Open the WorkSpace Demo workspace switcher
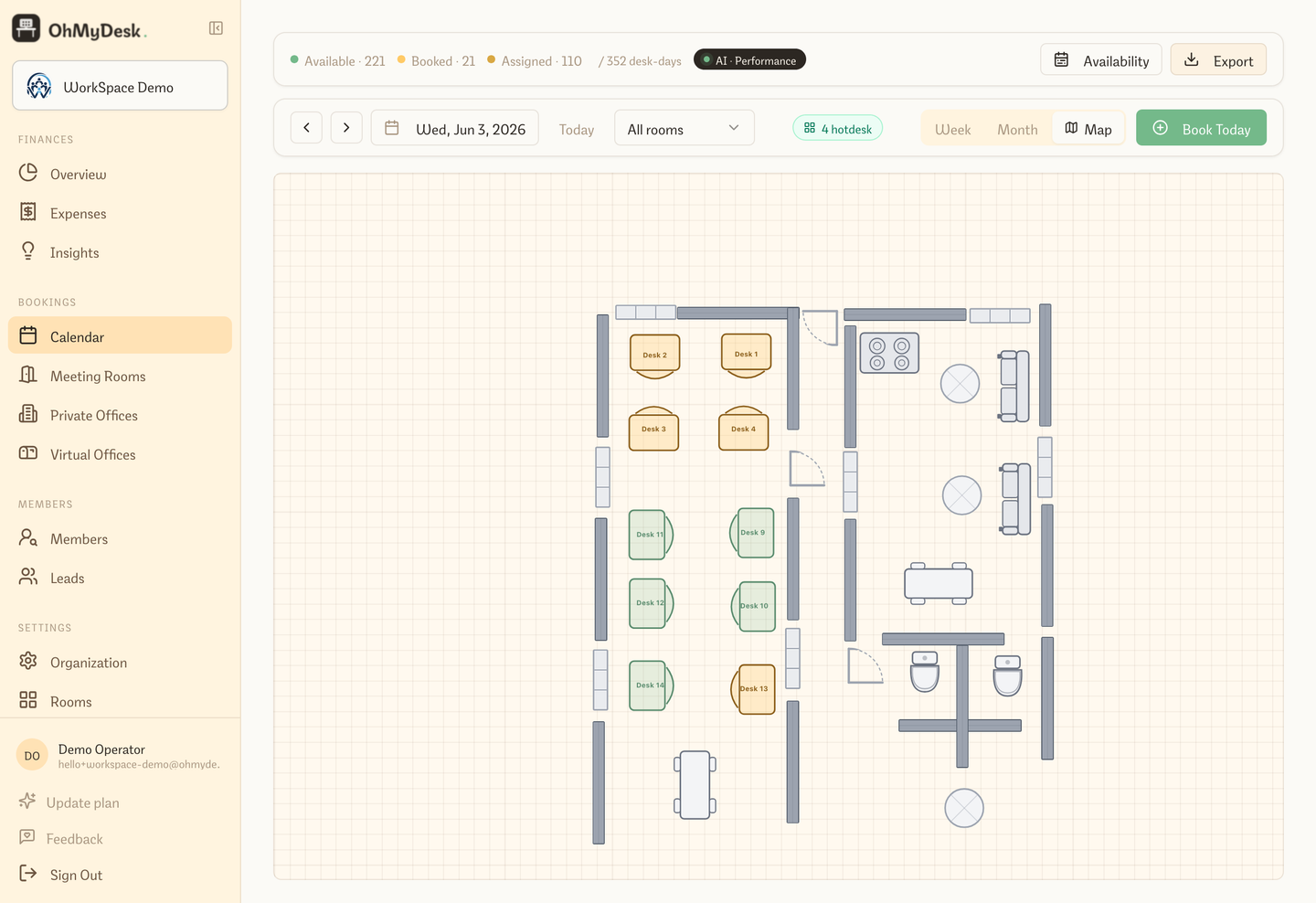Image resolution: width=1316 pixels, height=903 pixels. click(120, 86)
